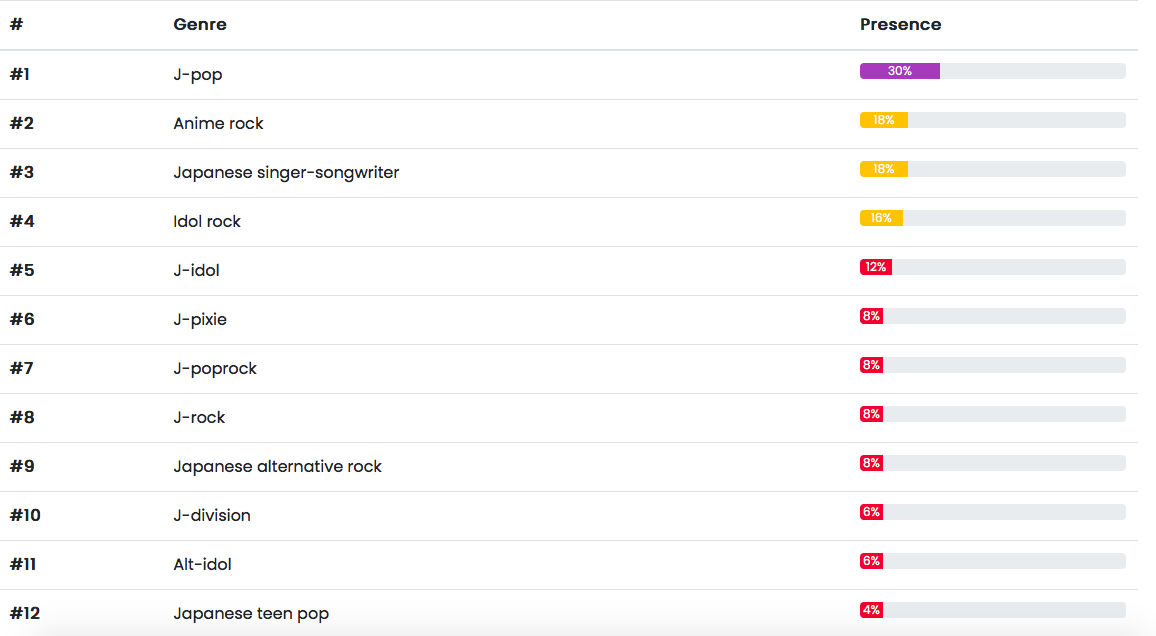Click the # column header
The image size is (1156, 636).
coord(16,24)
